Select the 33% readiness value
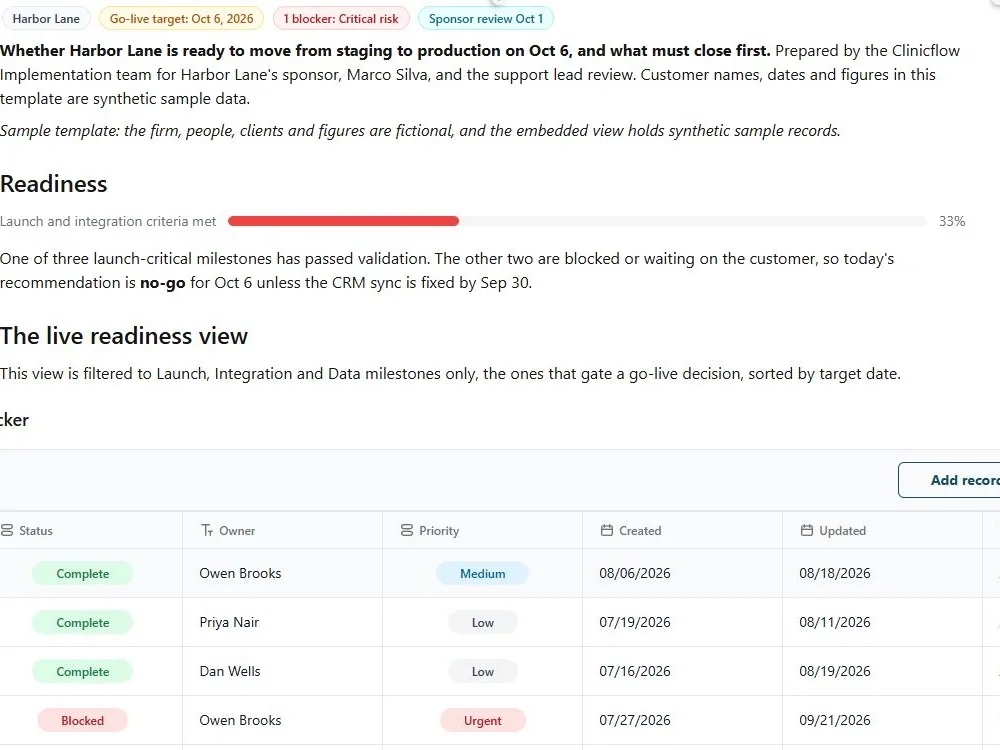 pyautogui.click(x=952, y=221)
